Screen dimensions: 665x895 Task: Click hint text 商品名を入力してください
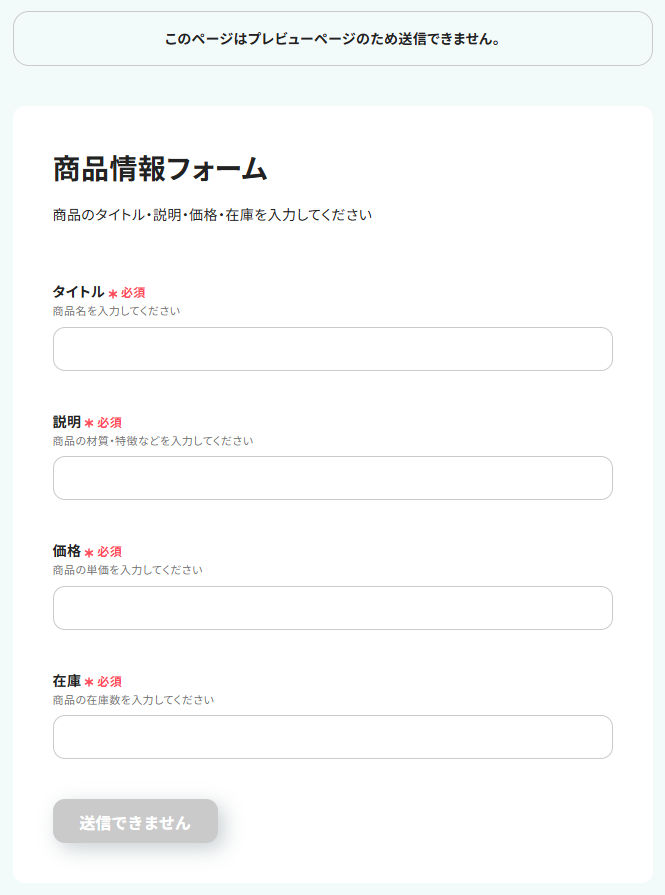point(116,311)
